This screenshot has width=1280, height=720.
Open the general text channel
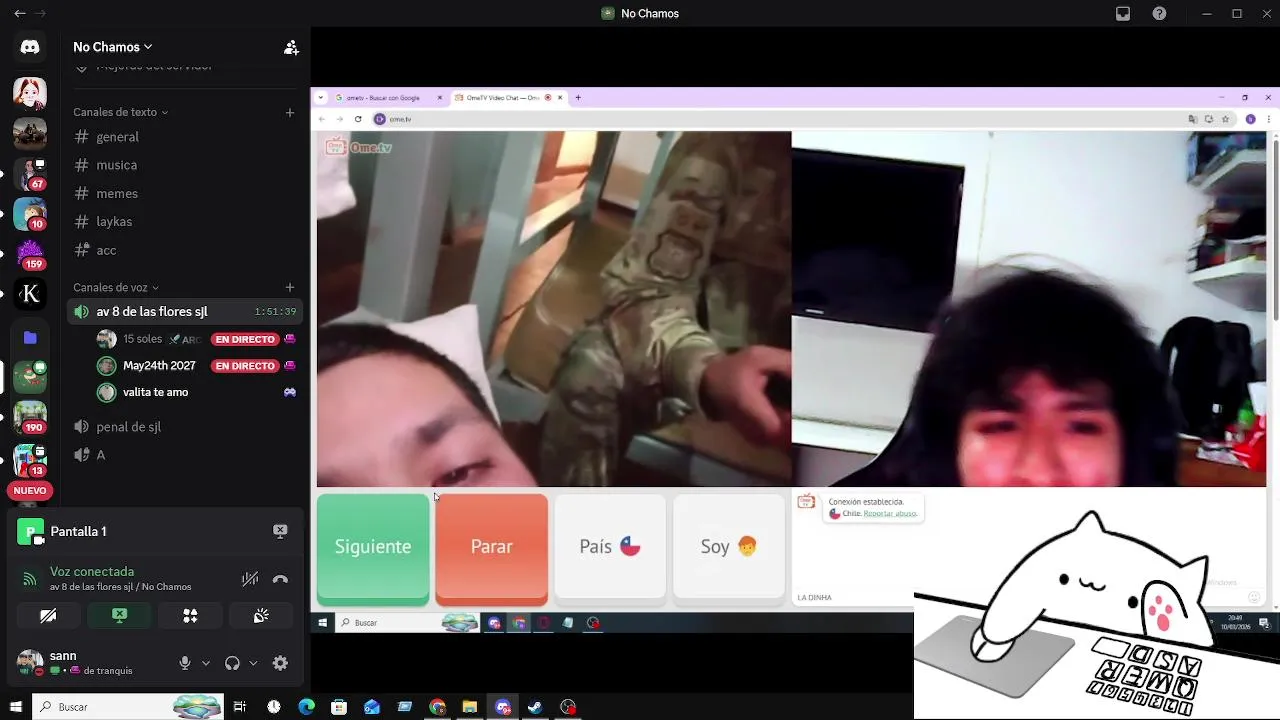[185, 137]
